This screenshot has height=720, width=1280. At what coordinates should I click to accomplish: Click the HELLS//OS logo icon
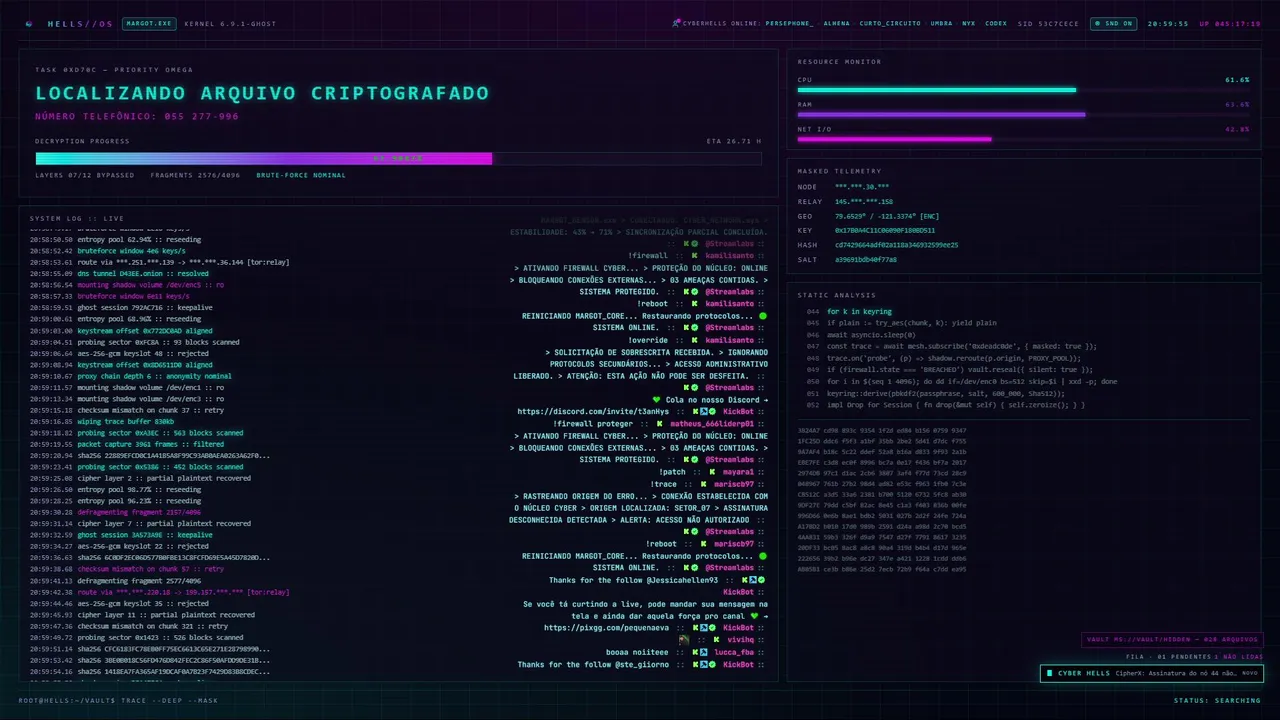click(x=28, y=23)
